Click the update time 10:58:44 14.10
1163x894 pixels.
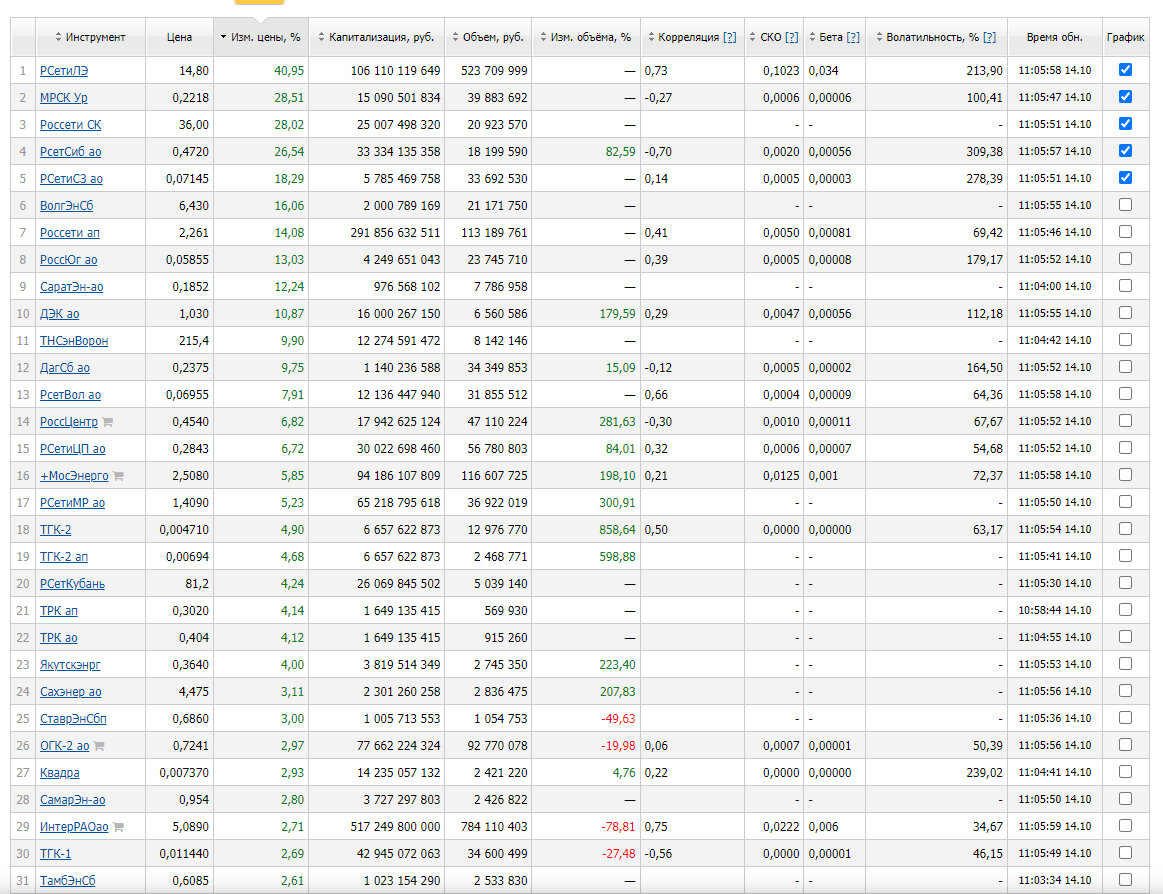coord(1055,611)
